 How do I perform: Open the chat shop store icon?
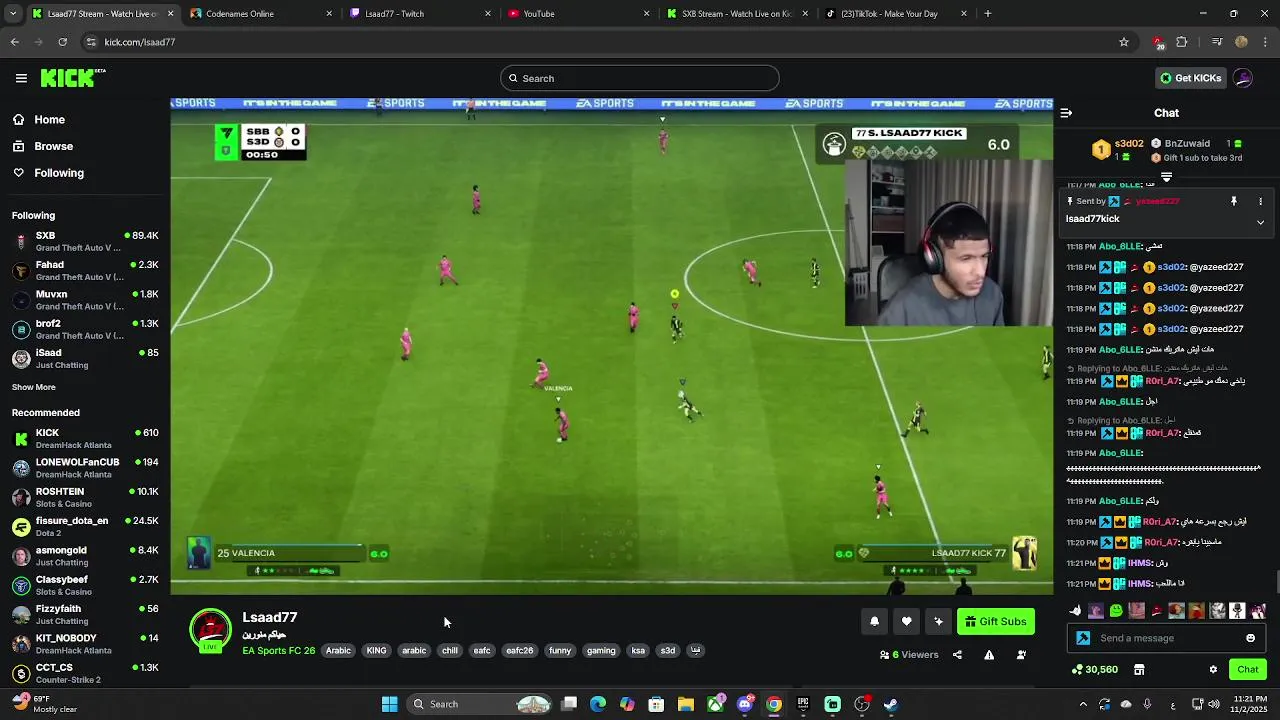point(1139,669)
